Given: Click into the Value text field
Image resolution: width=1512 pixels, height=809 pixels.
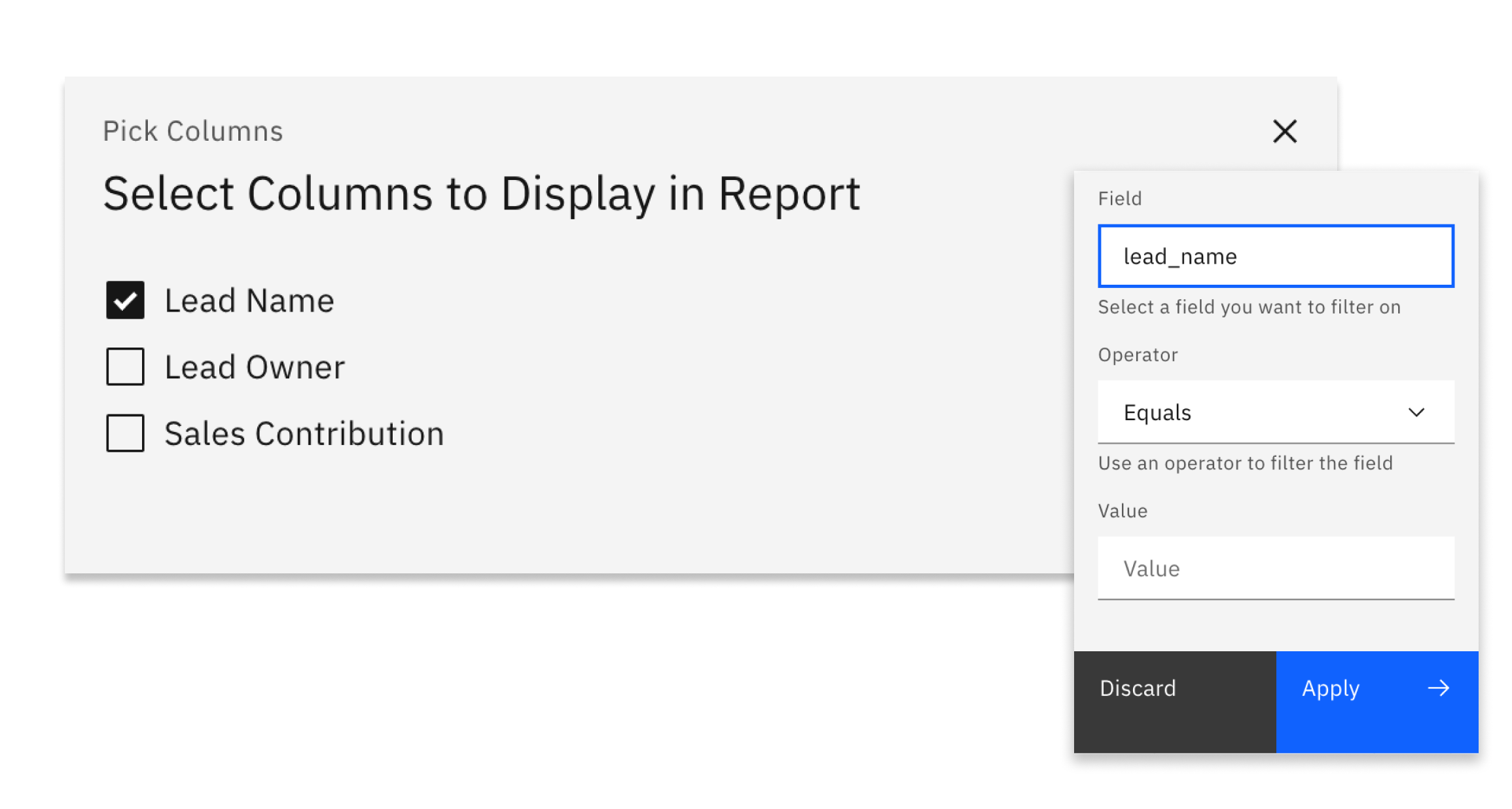Looking at the screenshot, I should (x=1275, y=568).
